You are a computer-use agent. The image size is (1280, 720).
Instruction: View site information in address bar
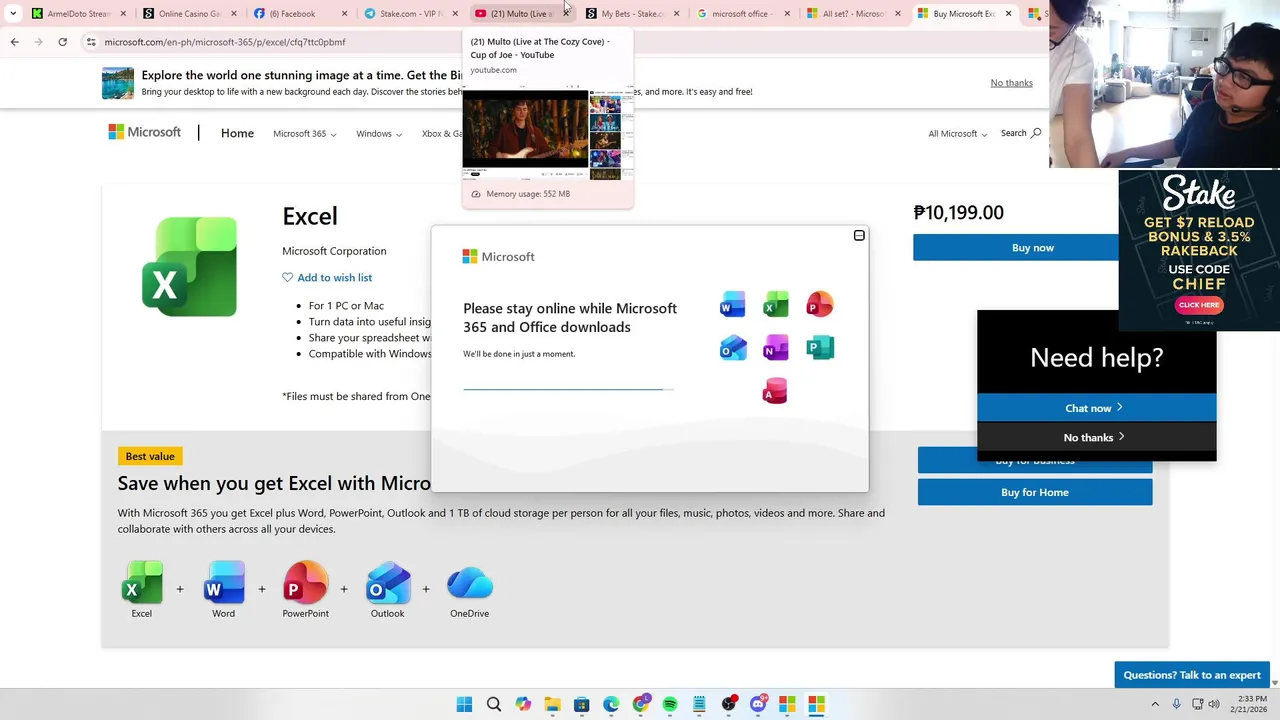point(91,42)
